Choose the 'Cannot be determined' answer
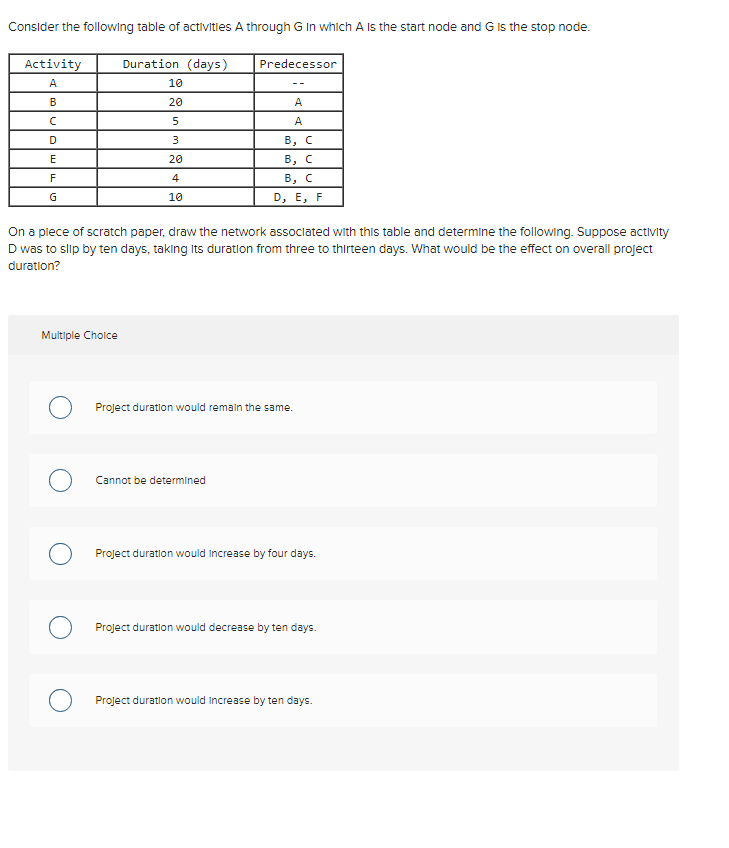Image resolution: width=729 pixels, height=848 pixels. click(60, 480)
